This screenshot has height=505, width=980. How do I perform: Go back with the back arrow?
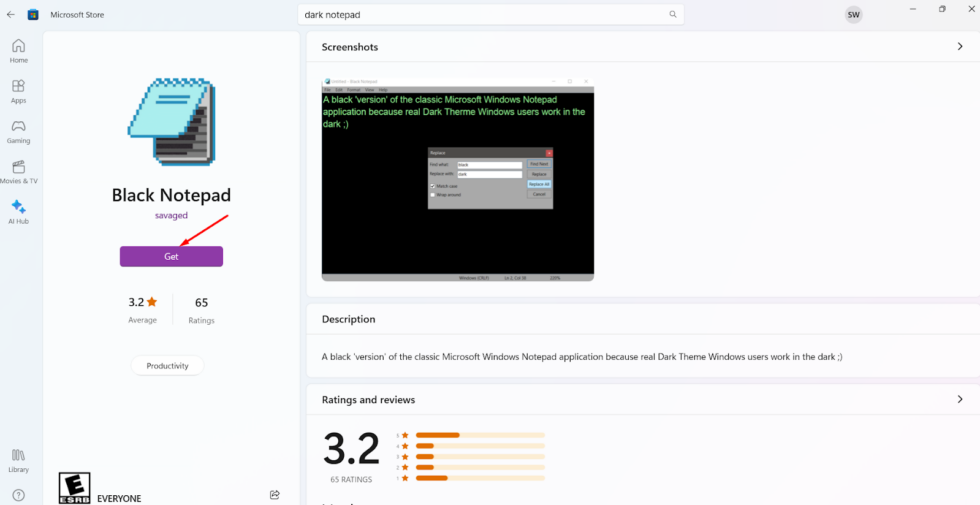click(x=11, y=14)
